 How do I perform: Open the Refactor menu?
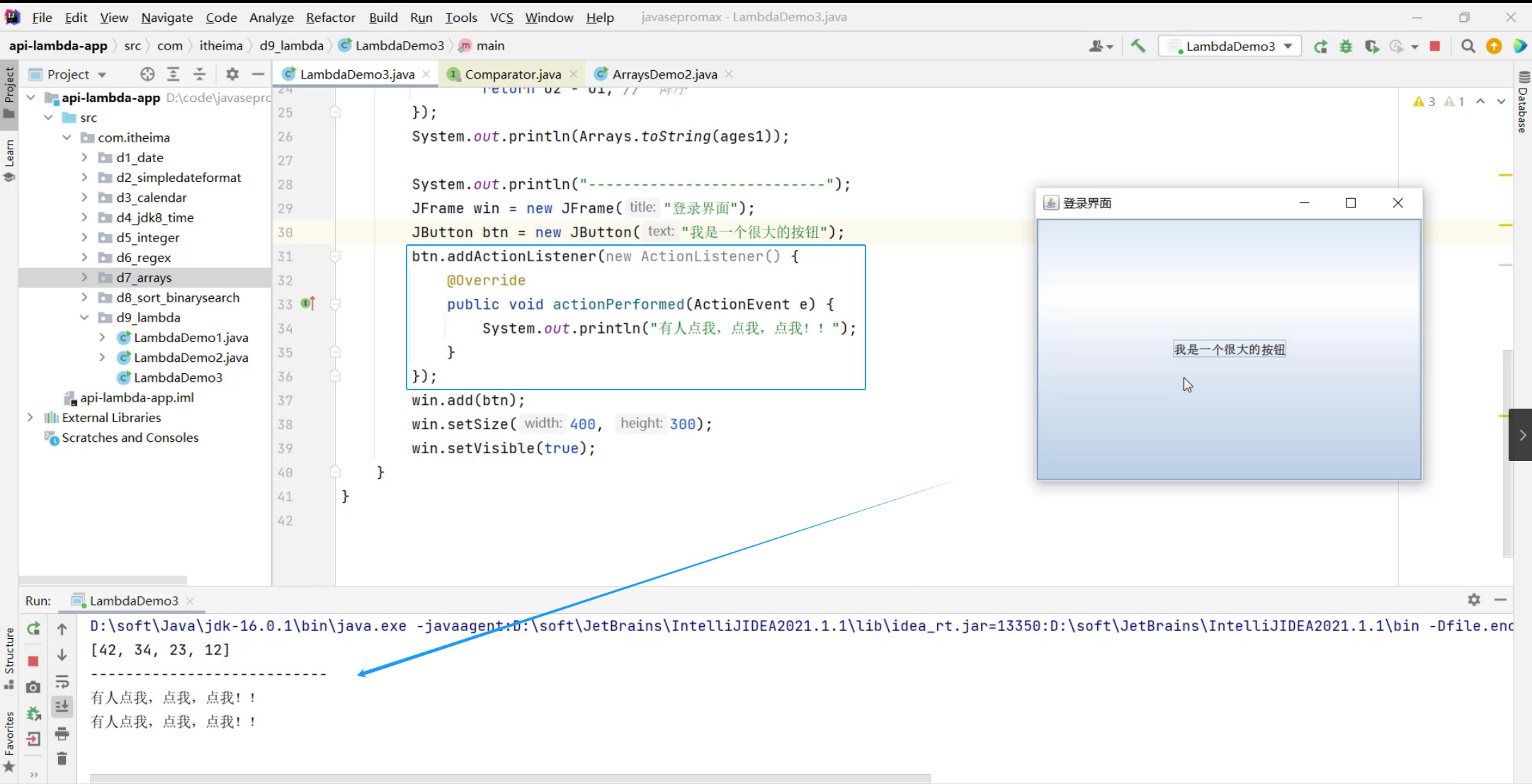[330, 18]
